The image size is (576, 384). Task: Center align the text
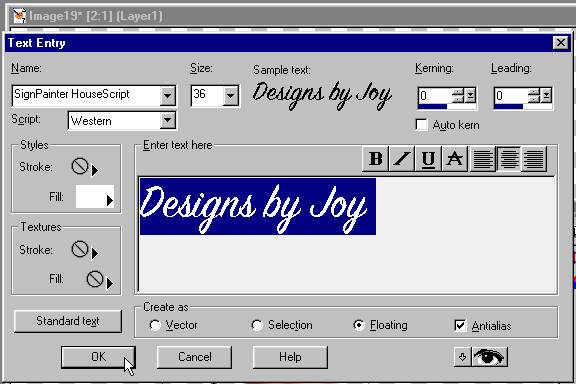[509, 159]
